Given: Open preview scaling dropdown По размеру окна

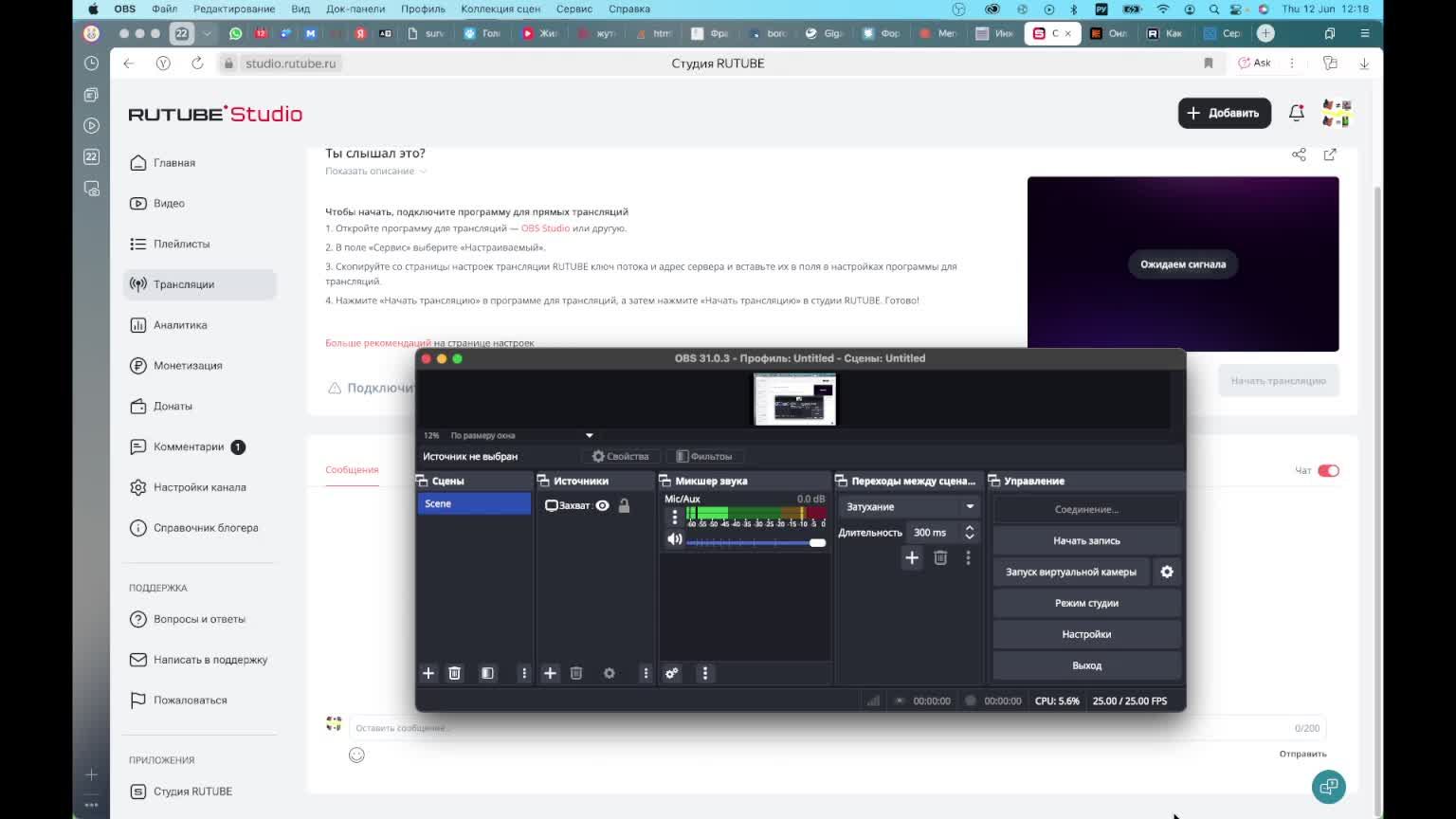Looking at the screenshot, I should (521, 435).
